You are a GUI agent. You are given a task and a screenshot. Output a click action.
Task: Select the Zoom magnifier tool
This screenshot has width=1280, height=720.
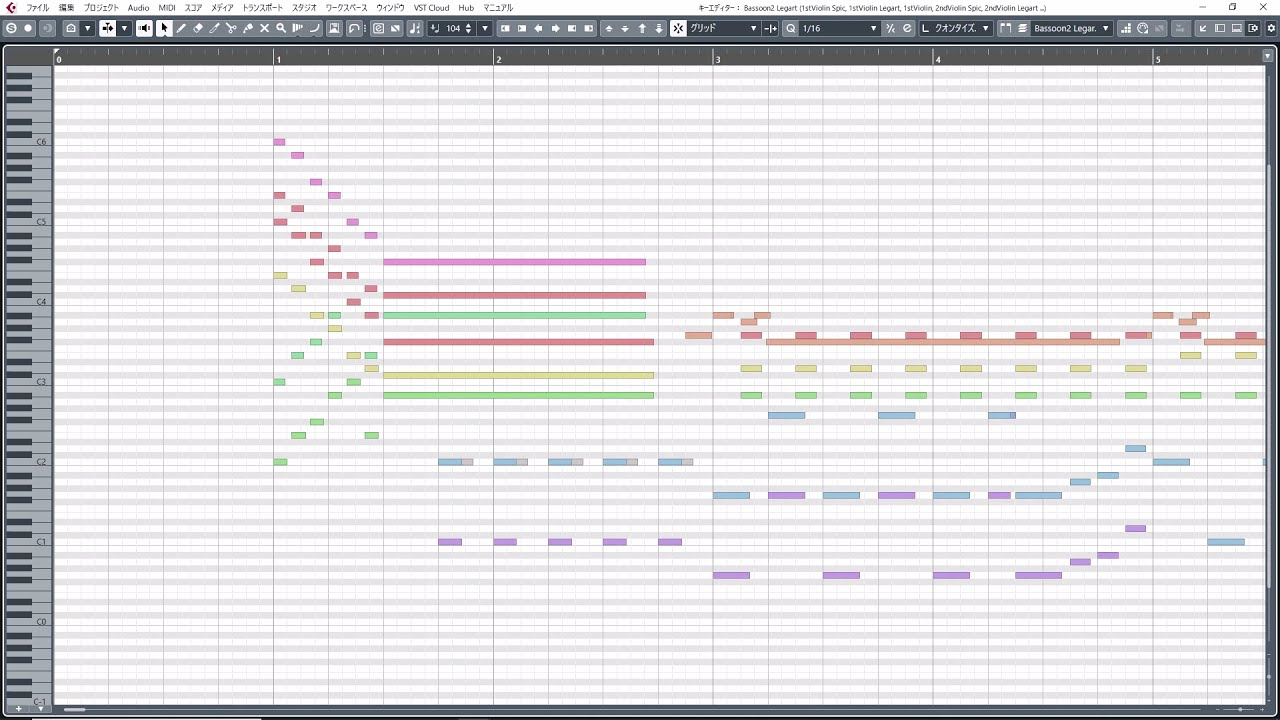click(281, 28)
